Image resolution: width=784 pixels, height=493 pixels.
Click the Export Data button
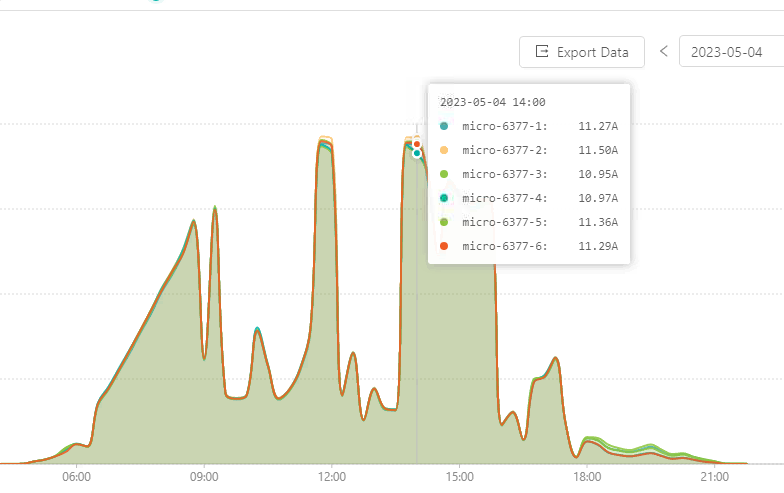(582, 52)
